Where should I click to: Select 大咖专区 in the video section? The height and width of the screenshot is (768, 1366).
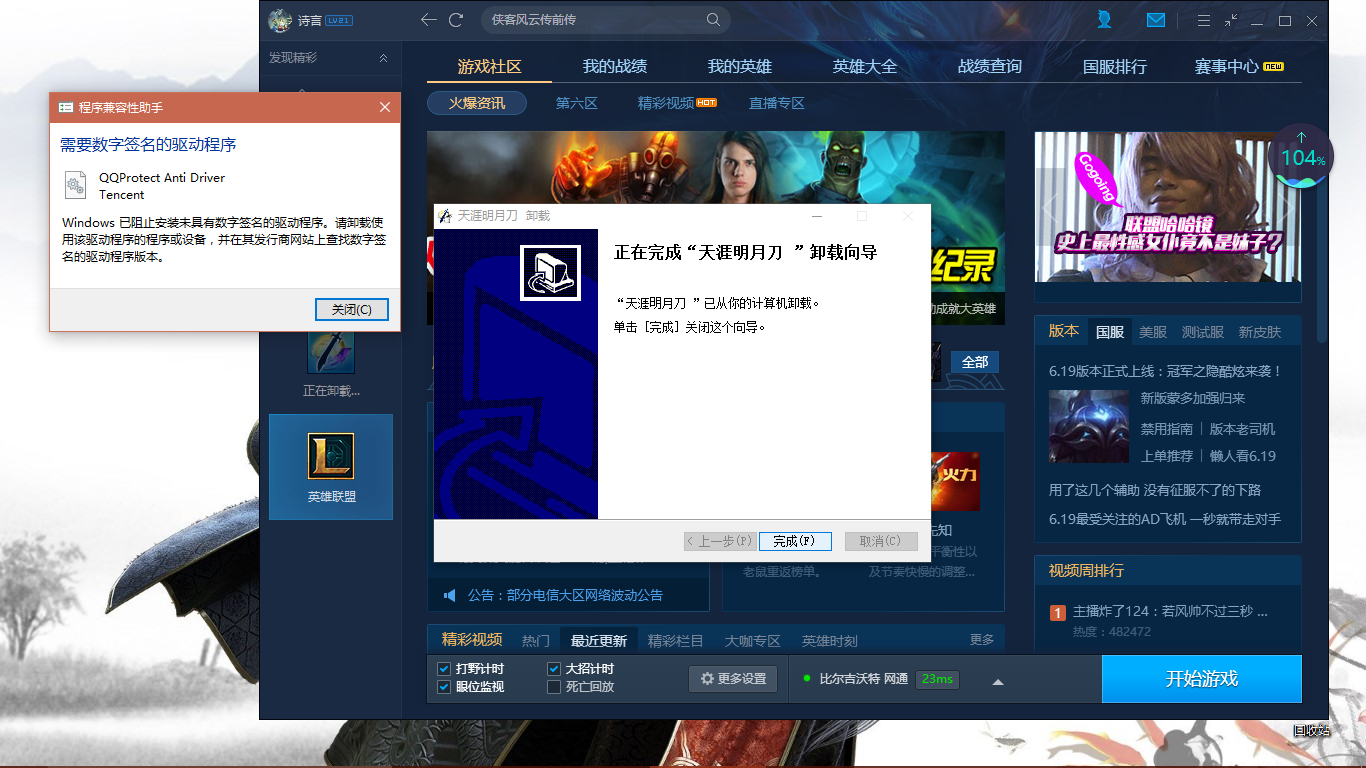click(753, 641)
